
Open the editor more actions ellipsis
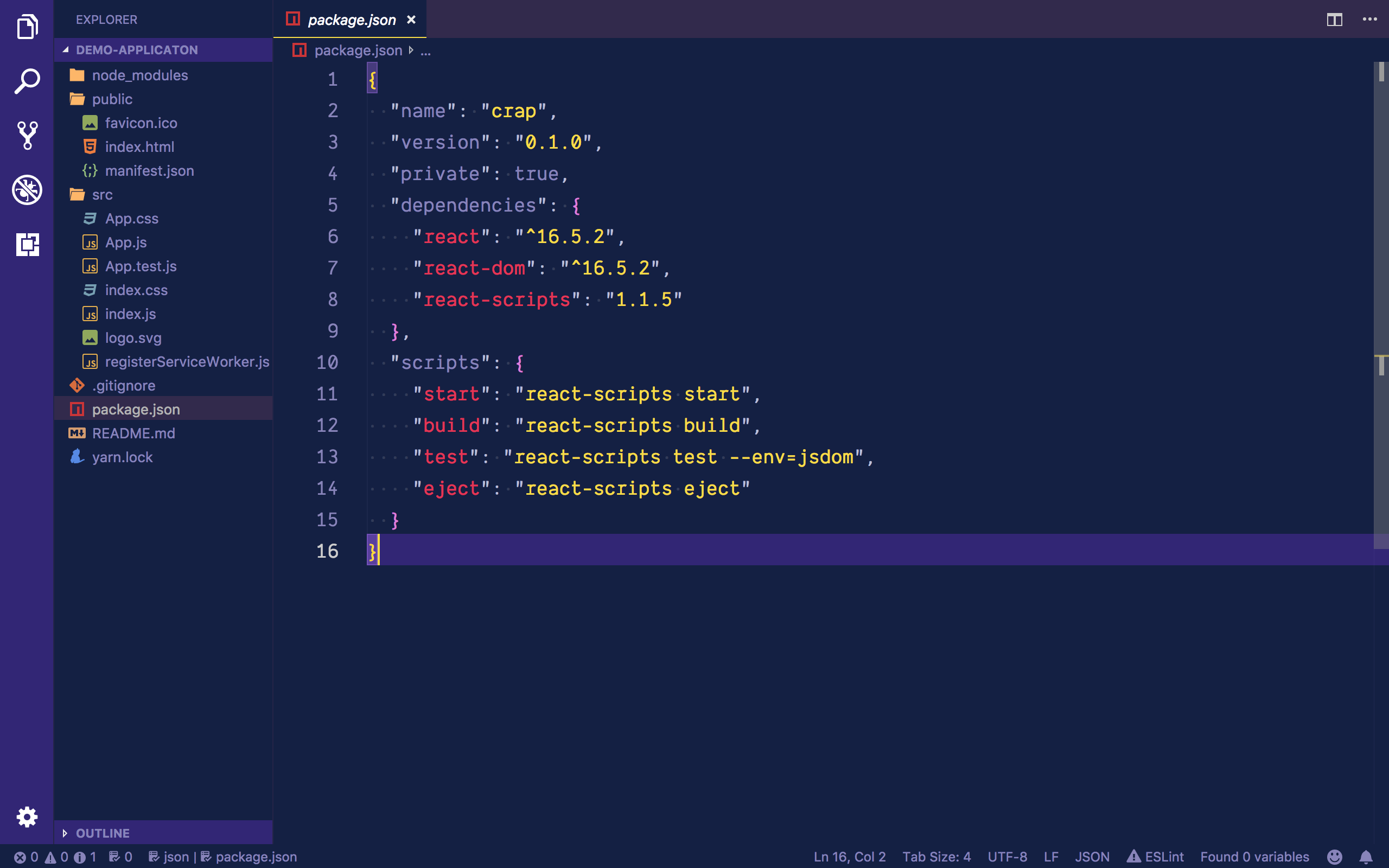tap(1369, 20)
